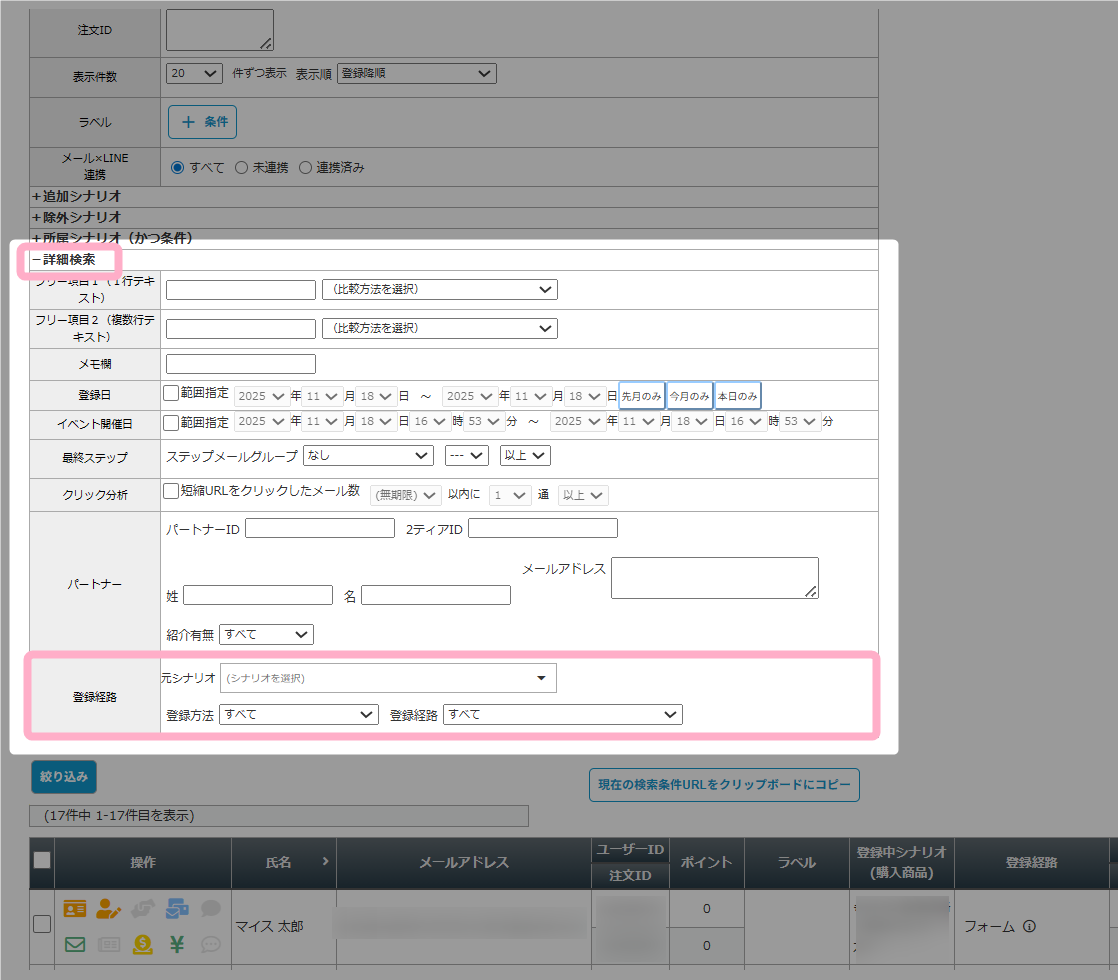The image size is (1118, 980).
Task: Click the orange ID card icon for マイス 太郎
Action: click(75, 909)
